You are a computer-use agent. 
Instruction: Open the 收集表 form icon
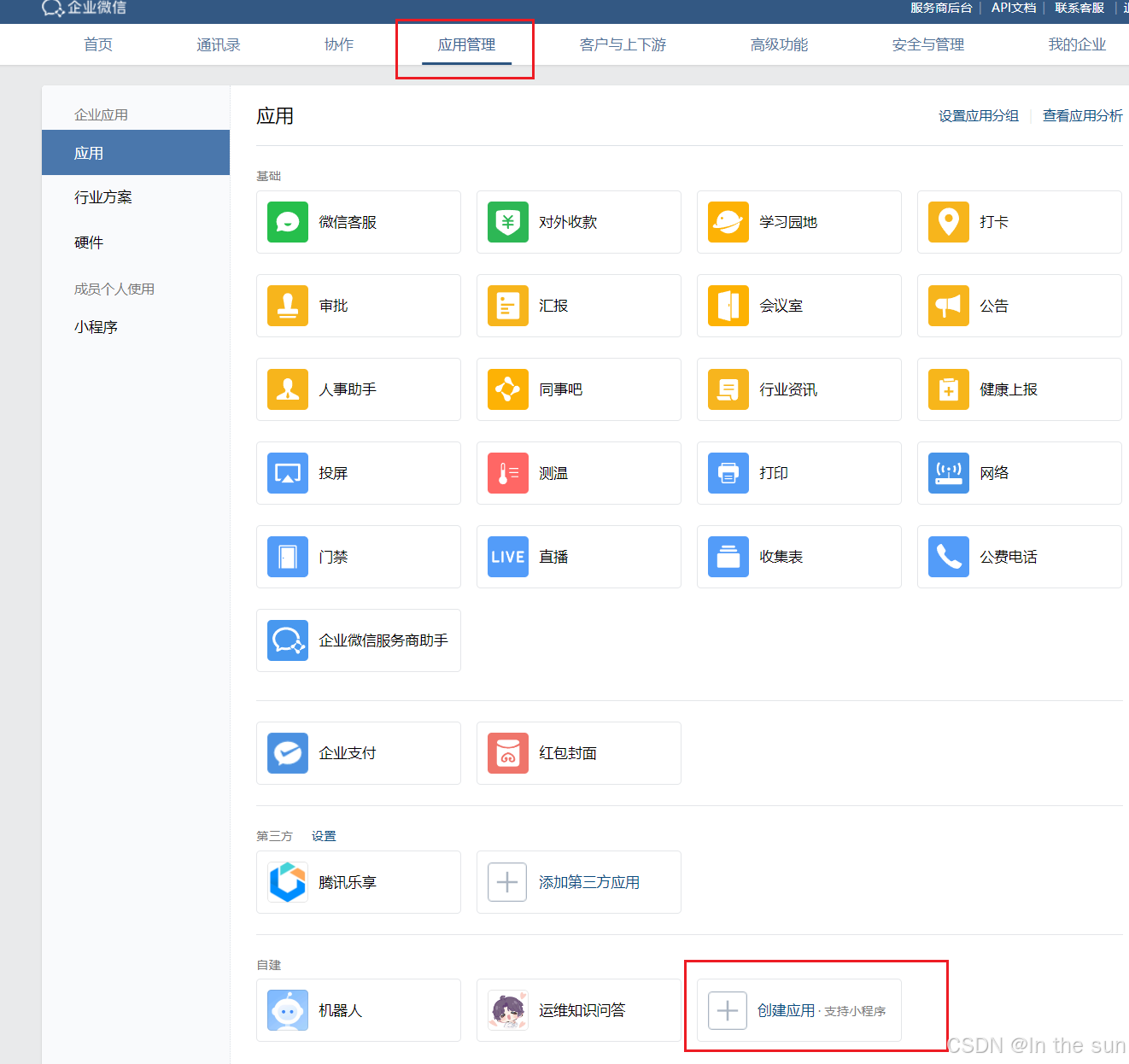(x=728, y=557)
